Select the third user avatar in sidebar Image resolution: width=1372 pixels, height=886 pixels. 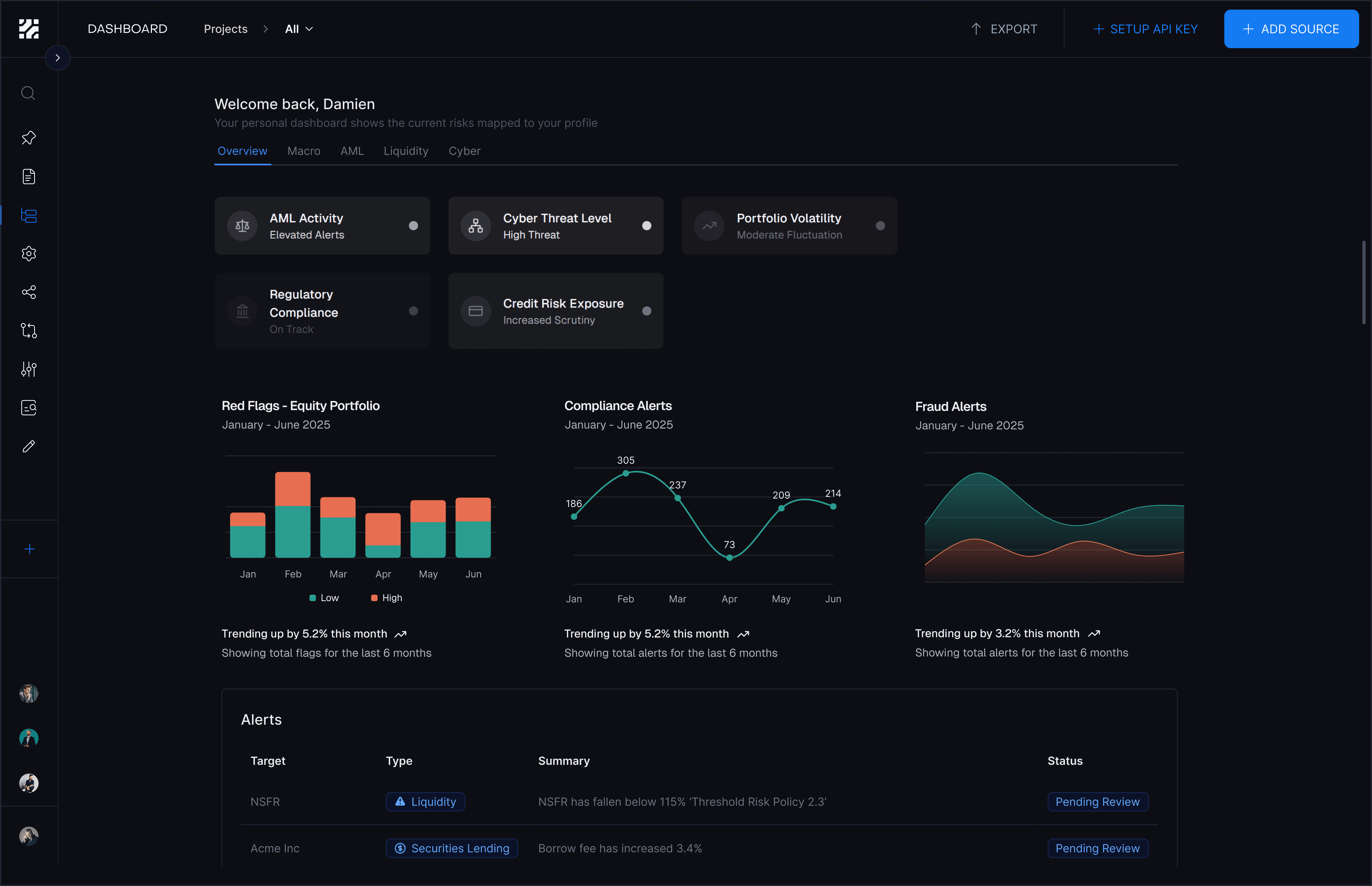point(29,783)
